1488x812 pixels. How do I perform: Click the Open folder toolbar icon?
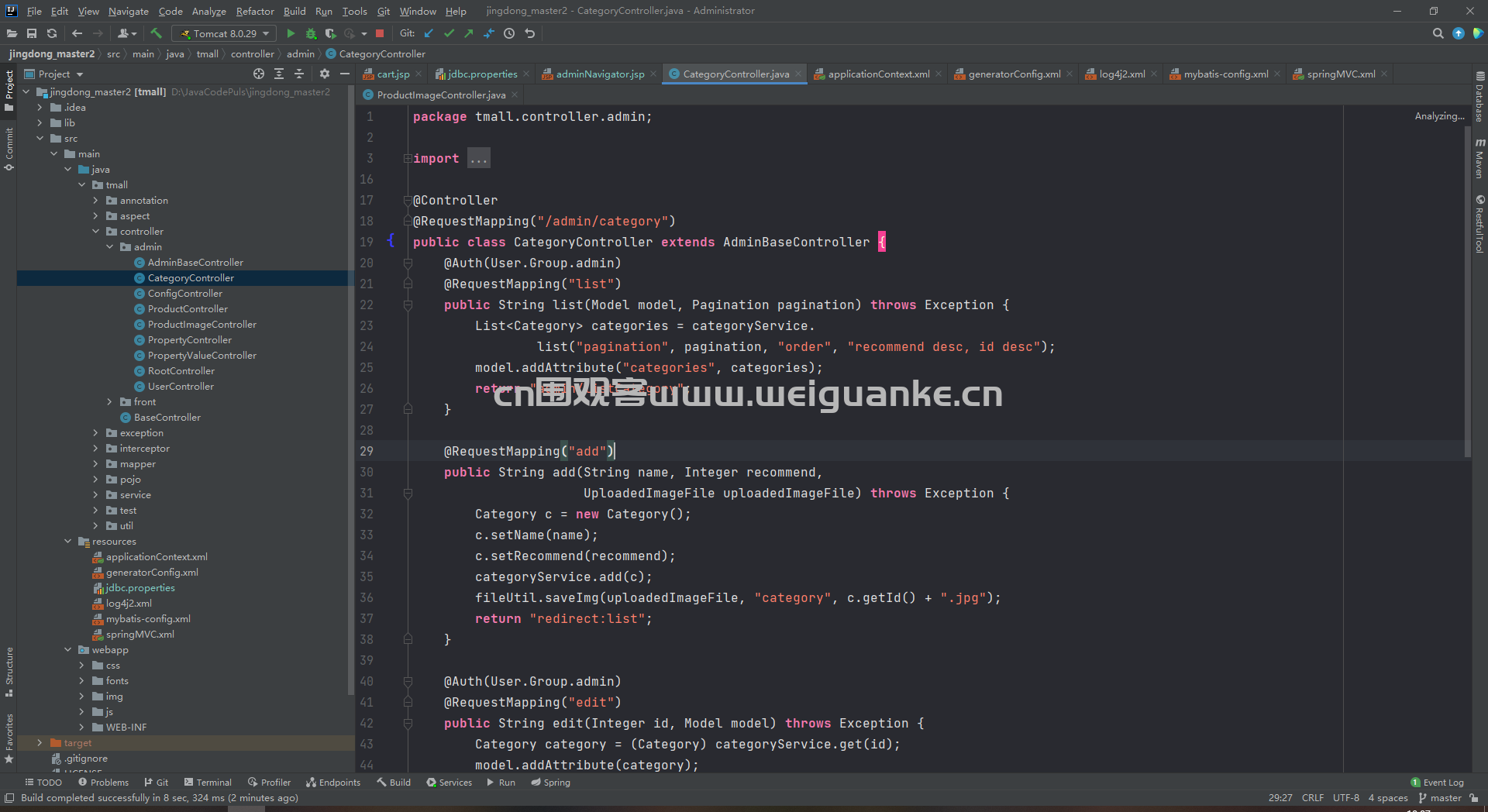coord(12,33)
